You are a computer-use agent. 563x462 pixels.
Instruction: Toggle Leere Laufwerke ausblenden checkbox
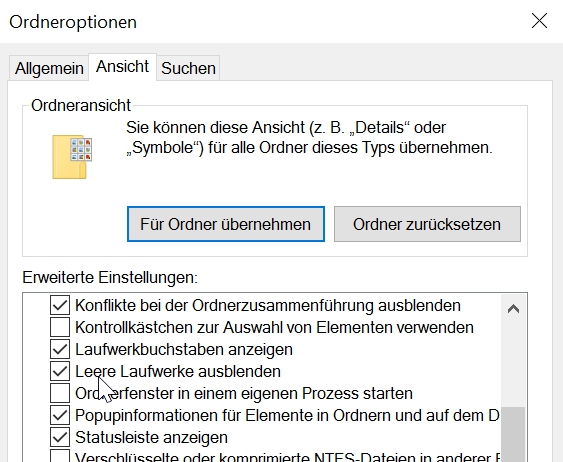(60, 371)
